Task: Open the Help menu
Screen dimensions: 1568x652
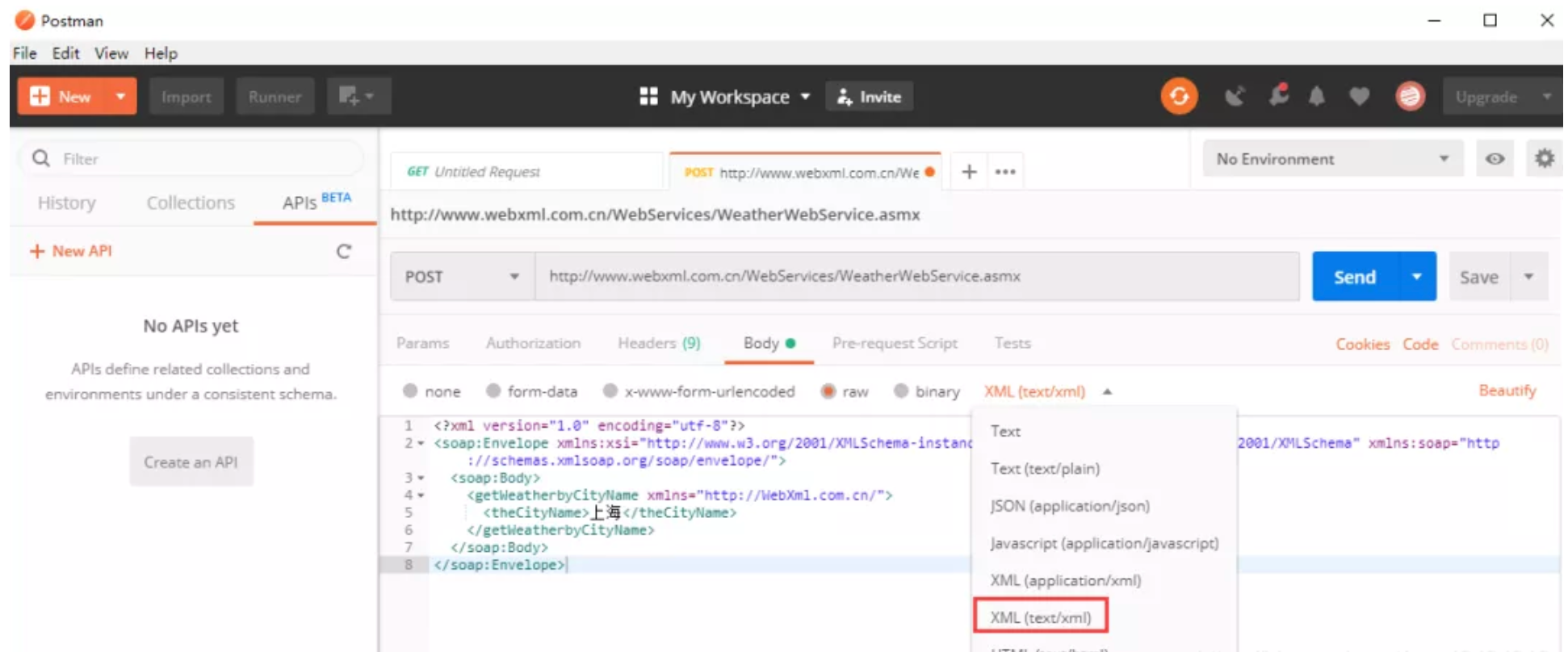Action: (161, 53)
